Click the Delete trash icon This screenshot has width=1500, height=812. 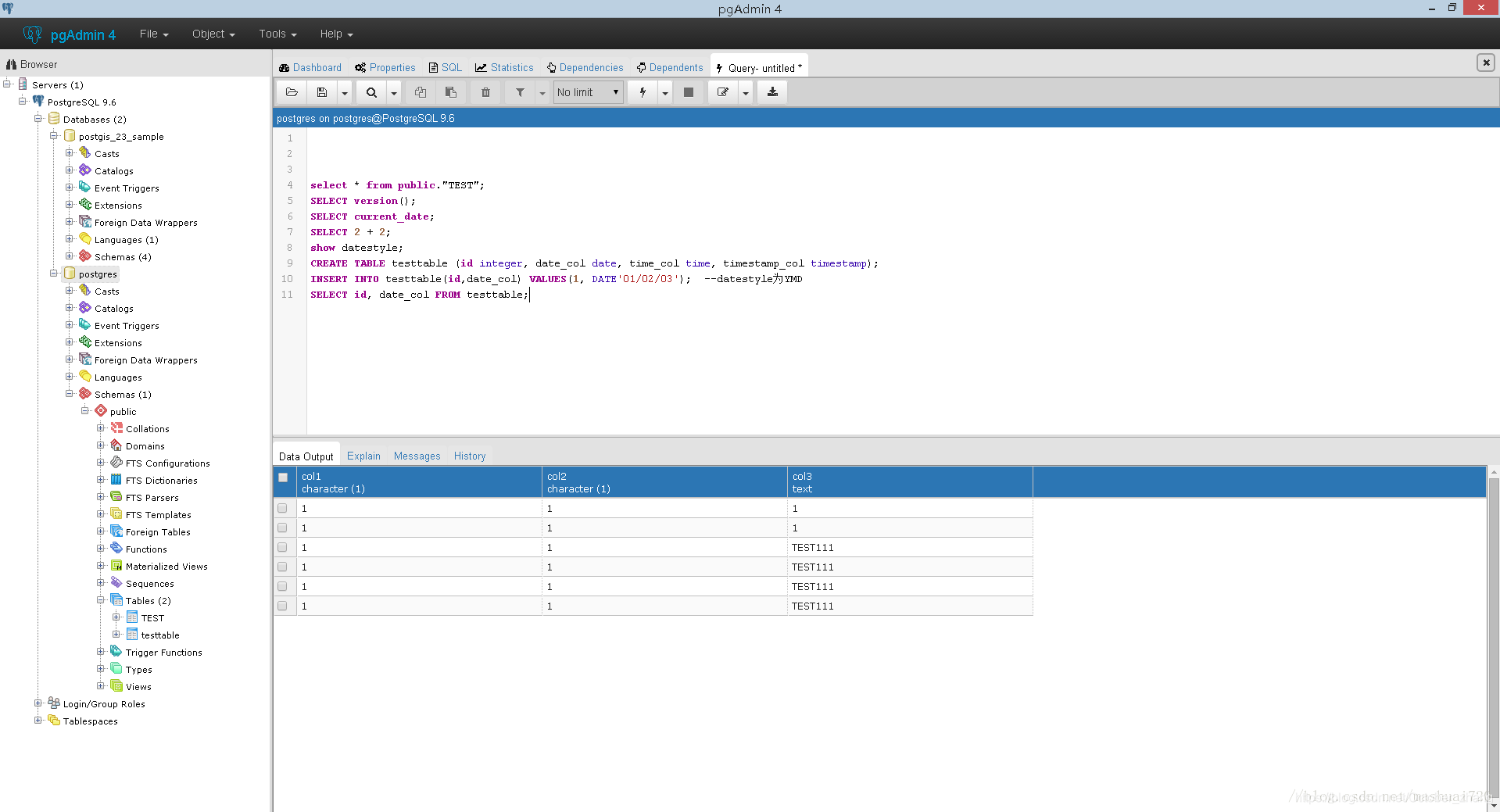[485, 92]
